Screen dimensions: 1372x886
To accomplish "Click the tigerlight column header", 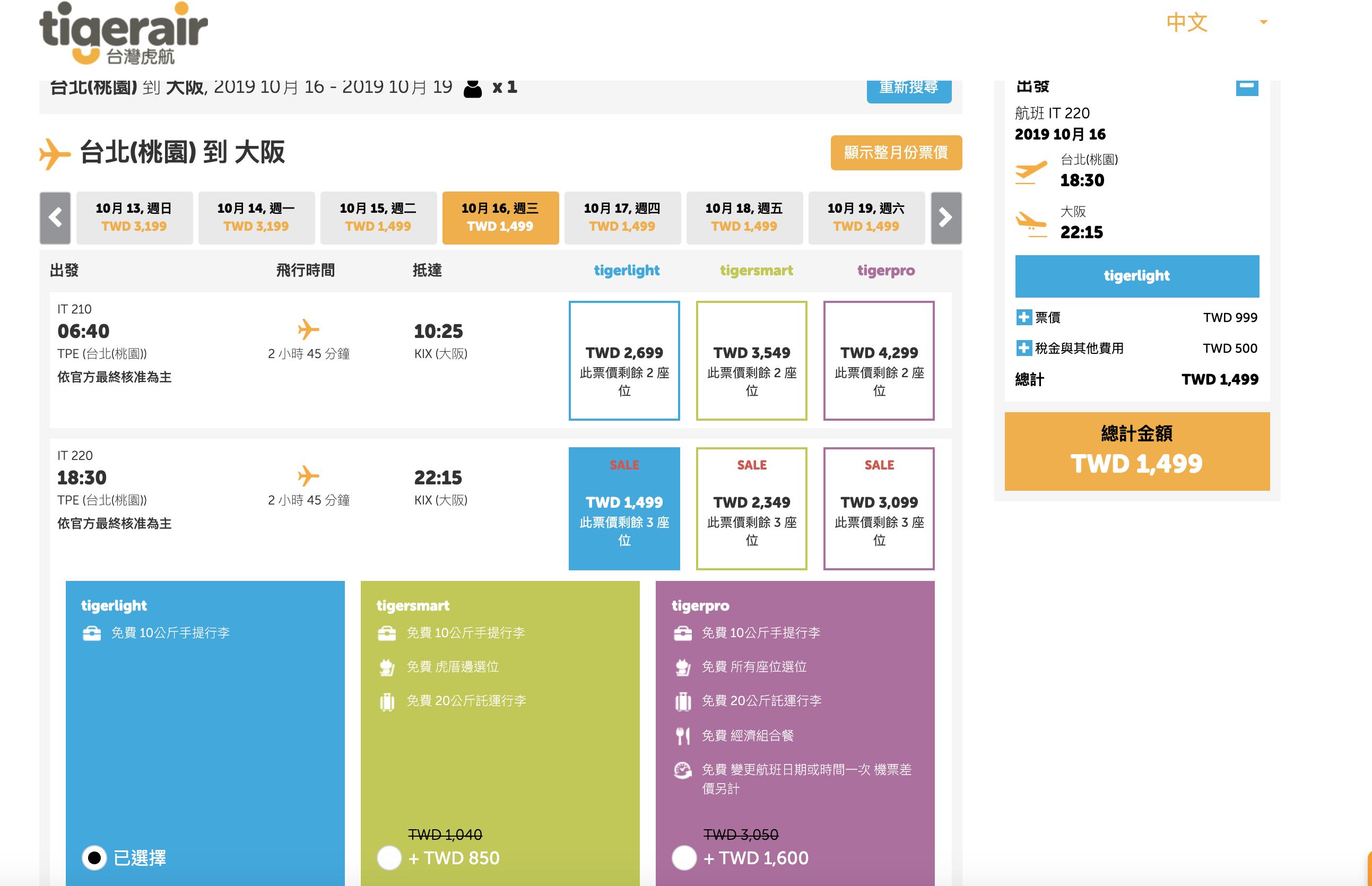I will pos(627,271).
